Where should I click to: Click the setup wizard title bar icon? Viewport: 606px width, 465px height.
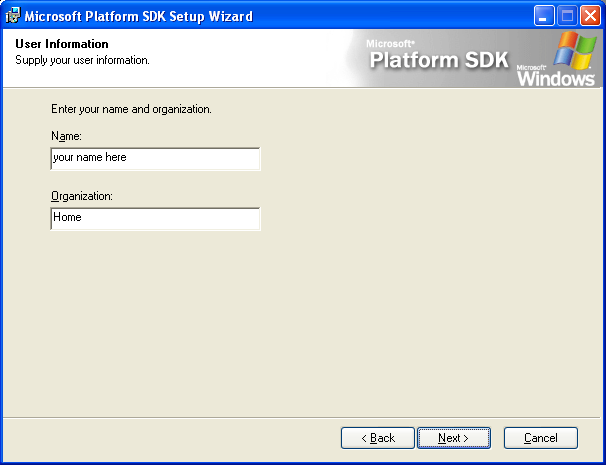(13, 16)
